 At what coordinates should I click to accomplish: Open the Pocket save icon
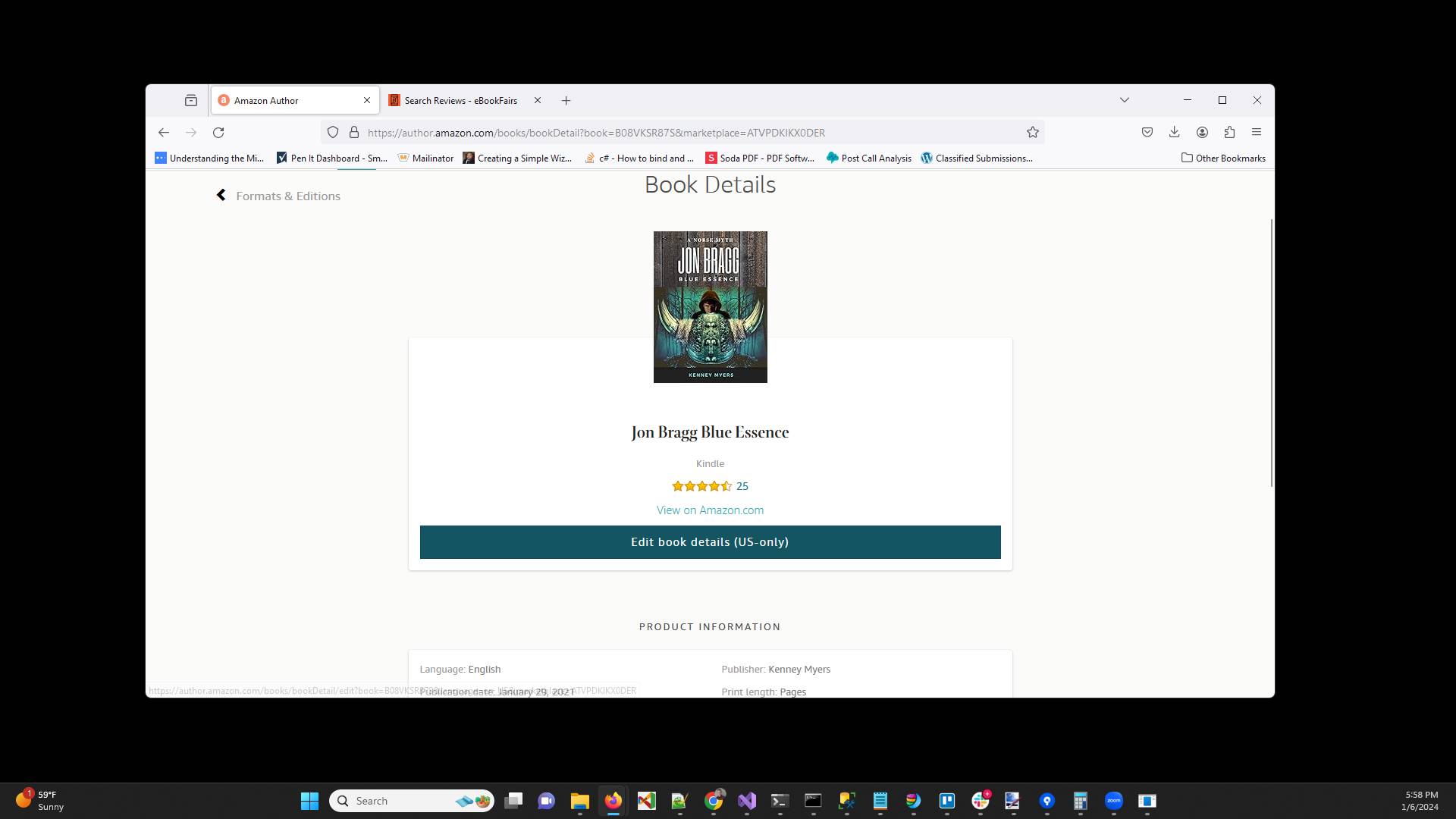point(1147,132)
